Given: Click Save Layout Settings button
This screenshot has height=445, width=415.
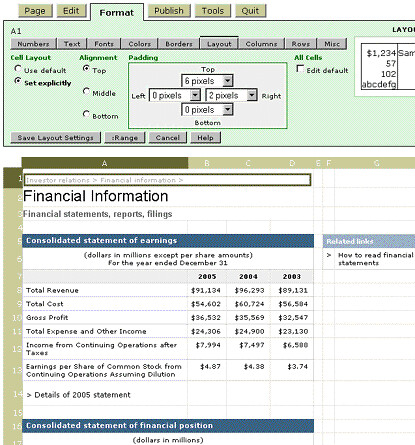Looking at the screenshot, I should click(55, 138).
